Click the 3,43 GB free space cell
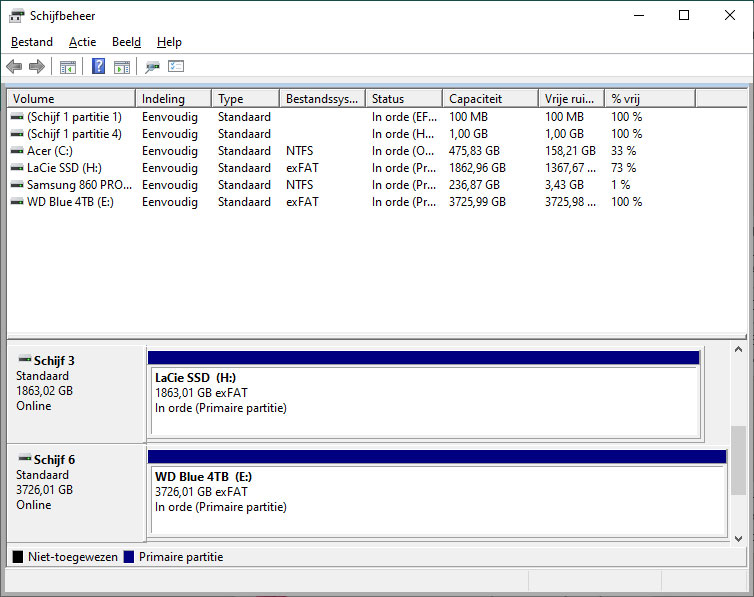This screenshot has height=597, width=754. pyautogui.click(x=564, y=185)
